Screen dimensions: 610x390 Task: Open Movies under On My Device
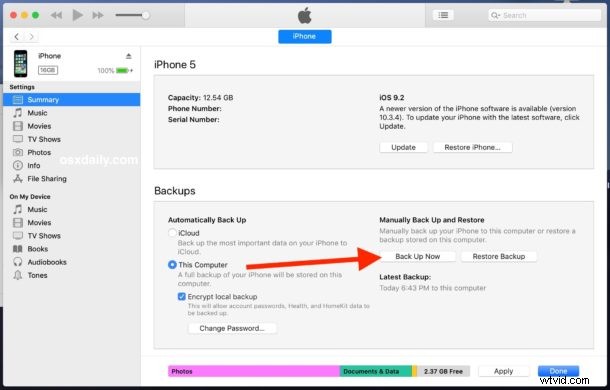[72, 223]
